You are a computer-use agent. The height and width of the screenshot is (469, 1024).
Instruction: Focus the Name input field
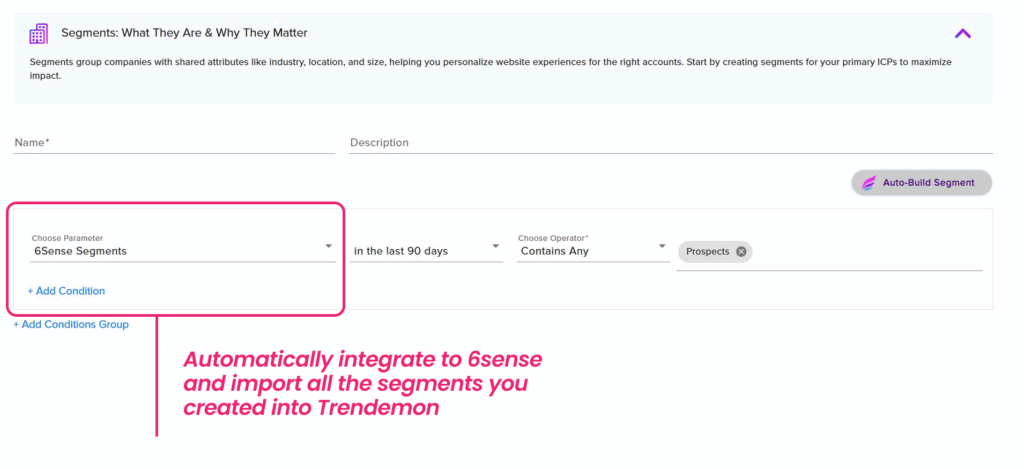coord(174,143)
